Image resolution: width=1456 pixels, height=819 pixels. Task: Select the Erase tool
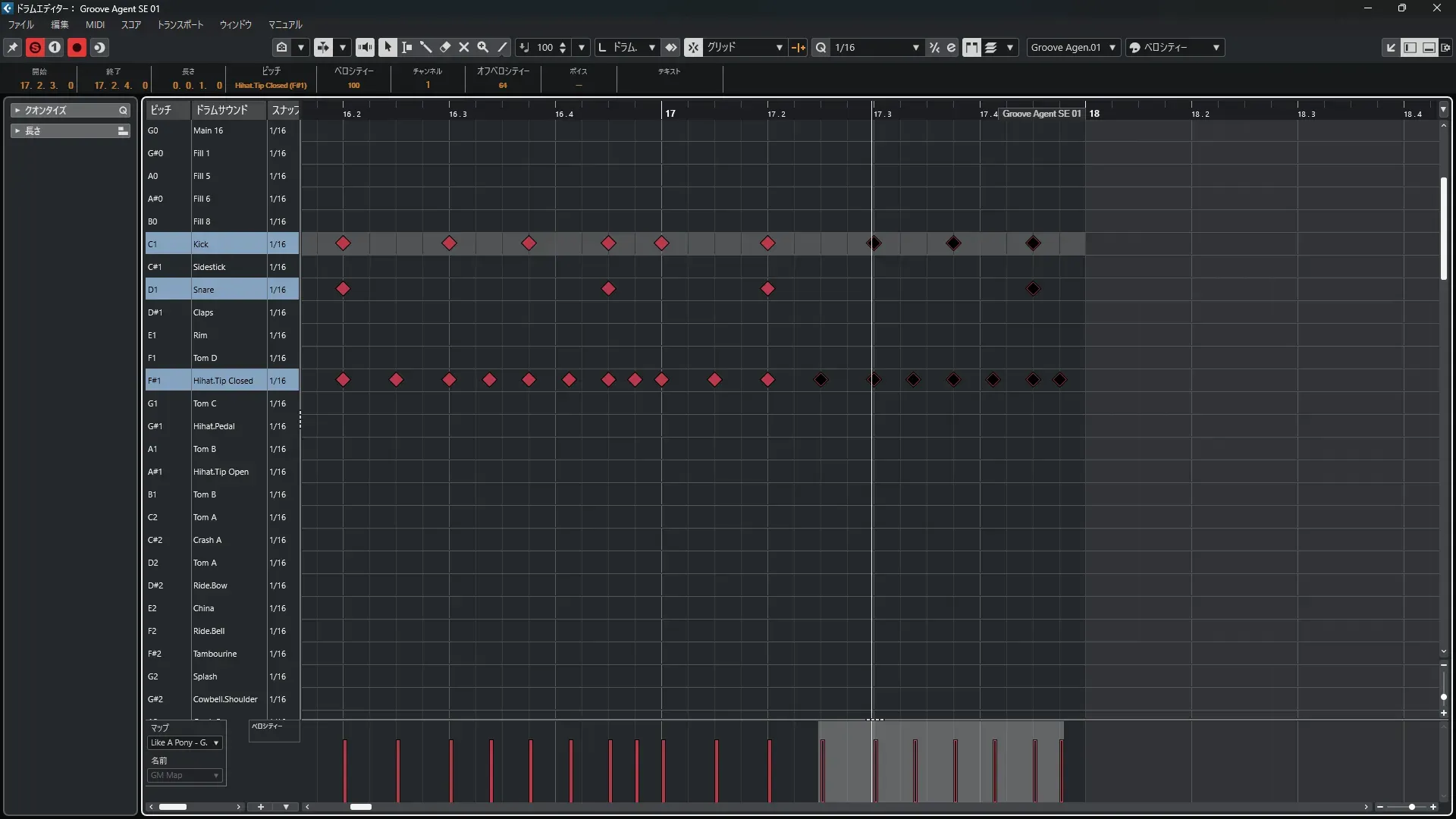445,47
